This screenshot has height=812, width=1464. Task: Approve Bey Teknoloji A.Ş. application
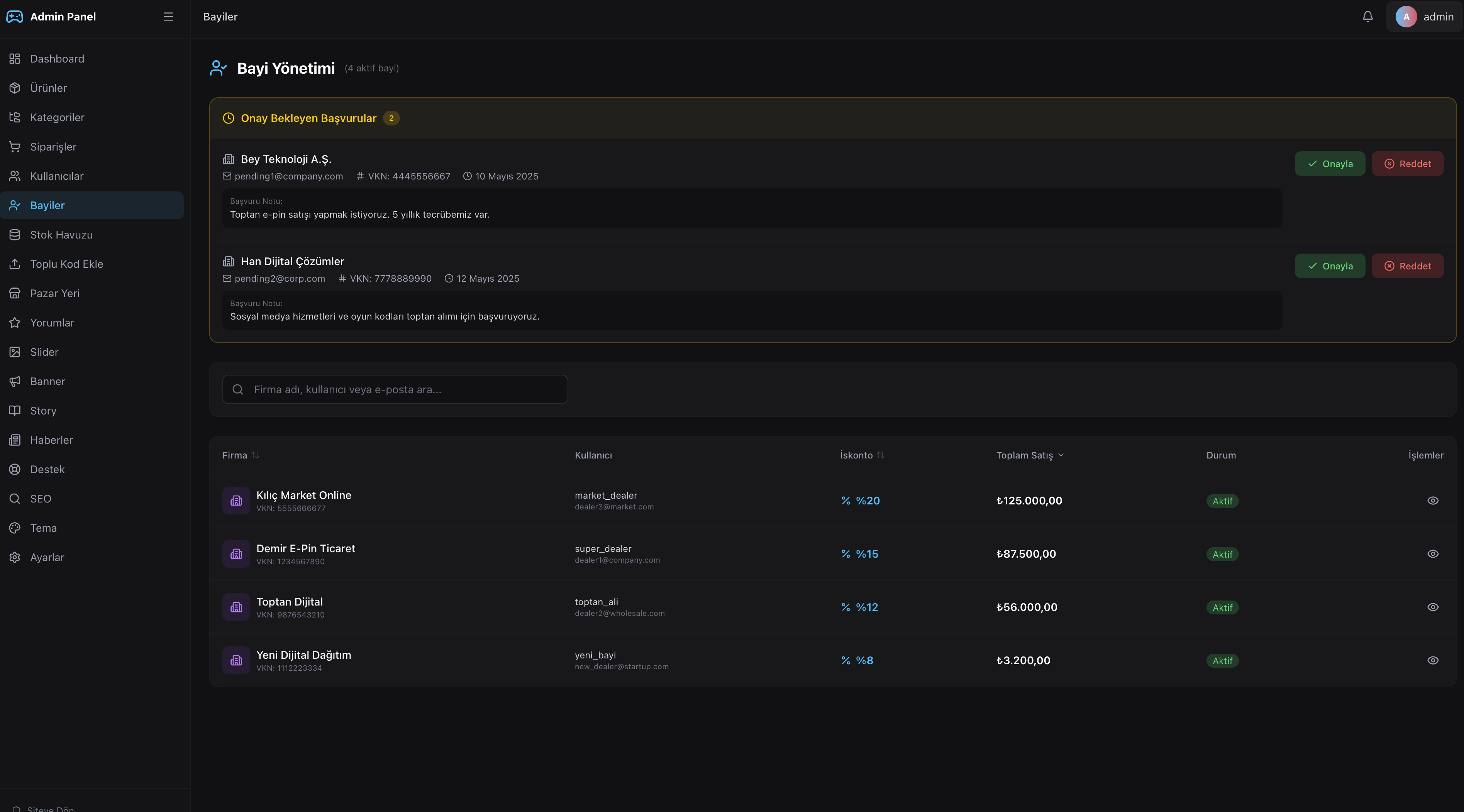tap(1329, 164)
